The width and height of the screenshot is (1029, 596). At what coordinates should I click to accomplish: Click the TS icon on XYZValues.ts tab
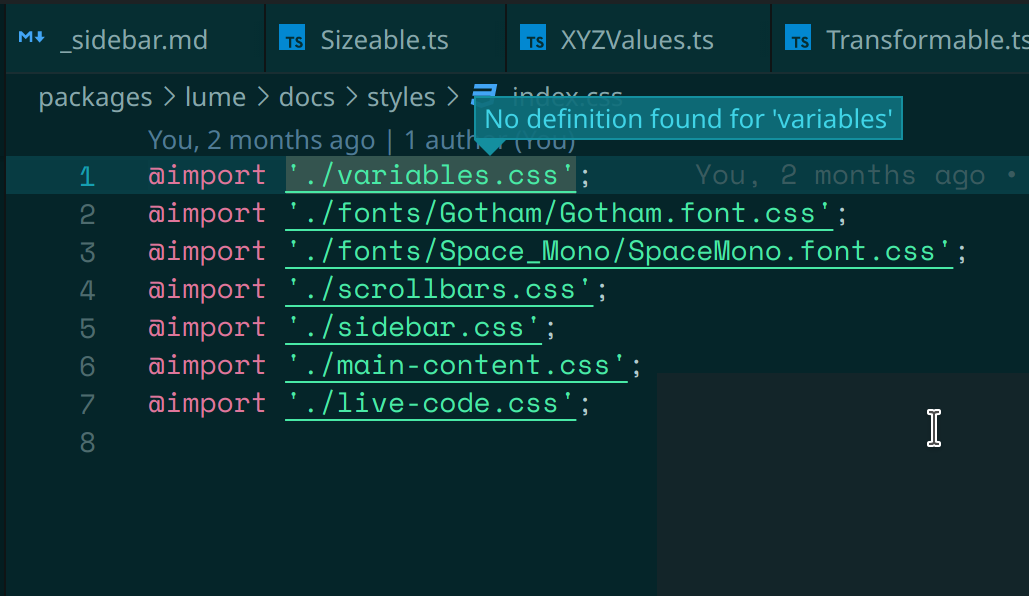coord(537,39)
